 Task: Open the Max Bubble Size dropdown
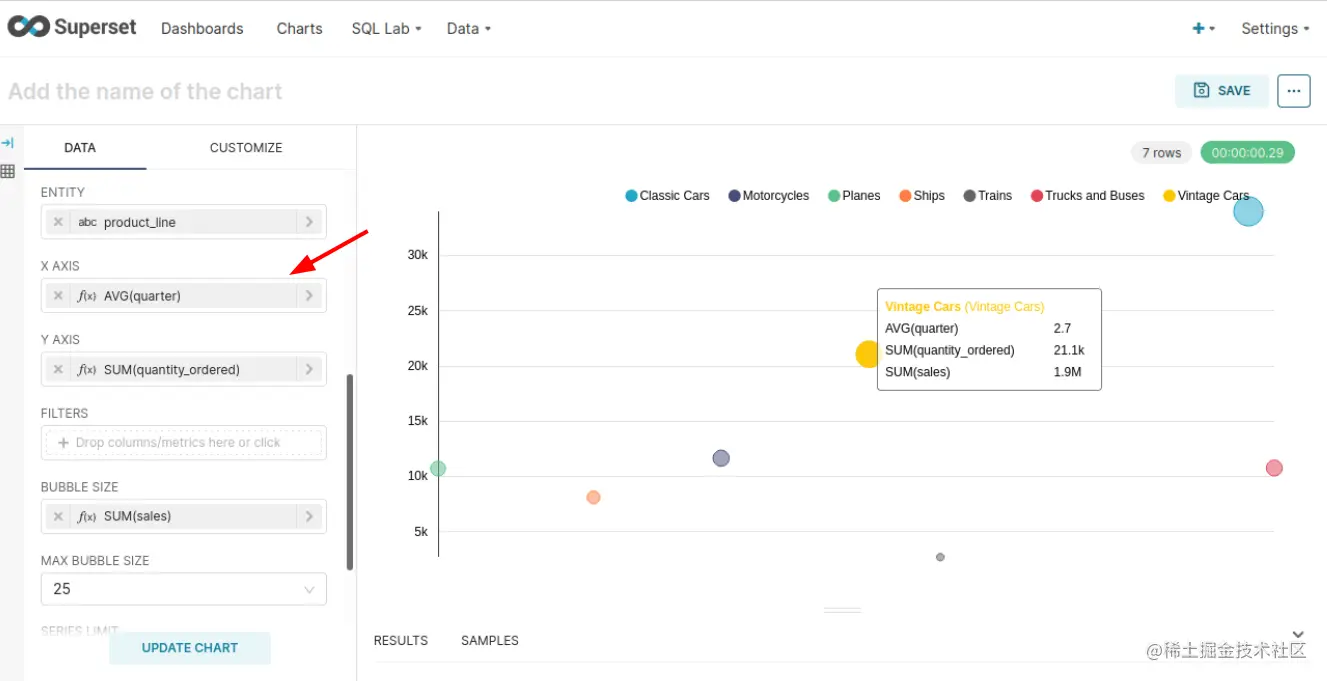[184, 589]
